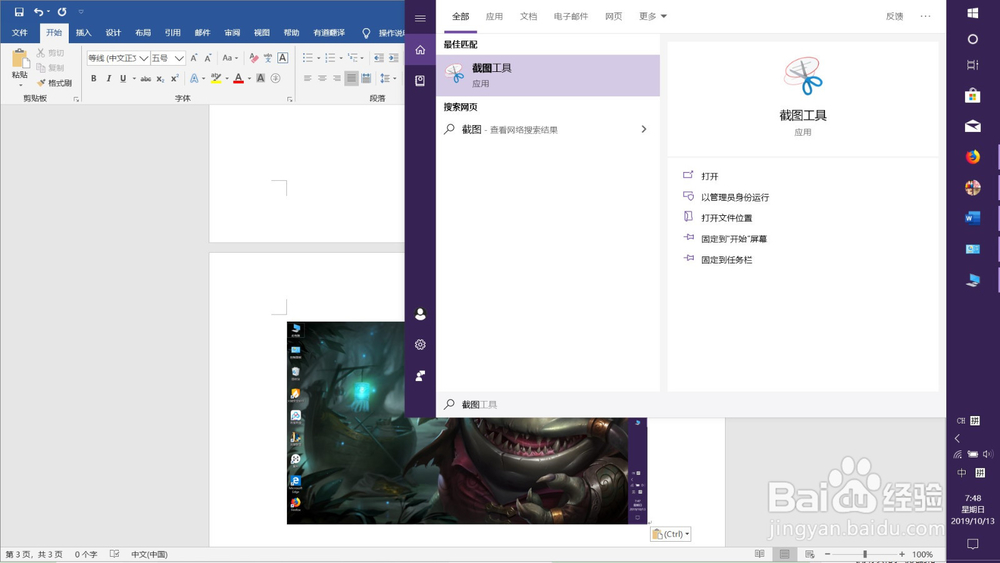Increase font size with the grow font icon
1000x563 pixels.
(194, 58)
